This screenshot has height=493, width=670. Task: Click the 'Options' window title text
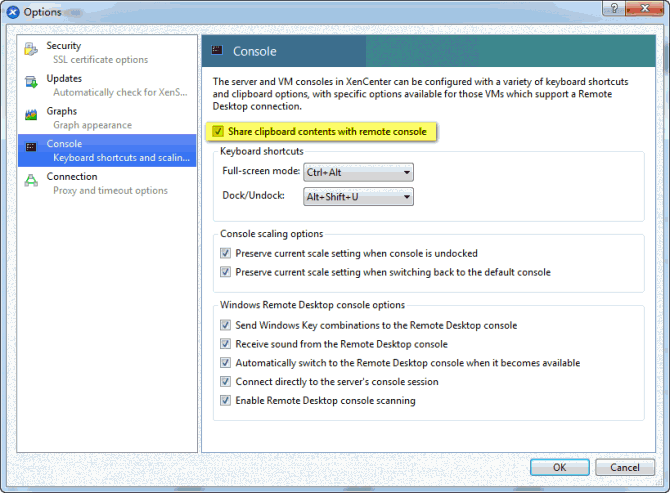[42, 12]
